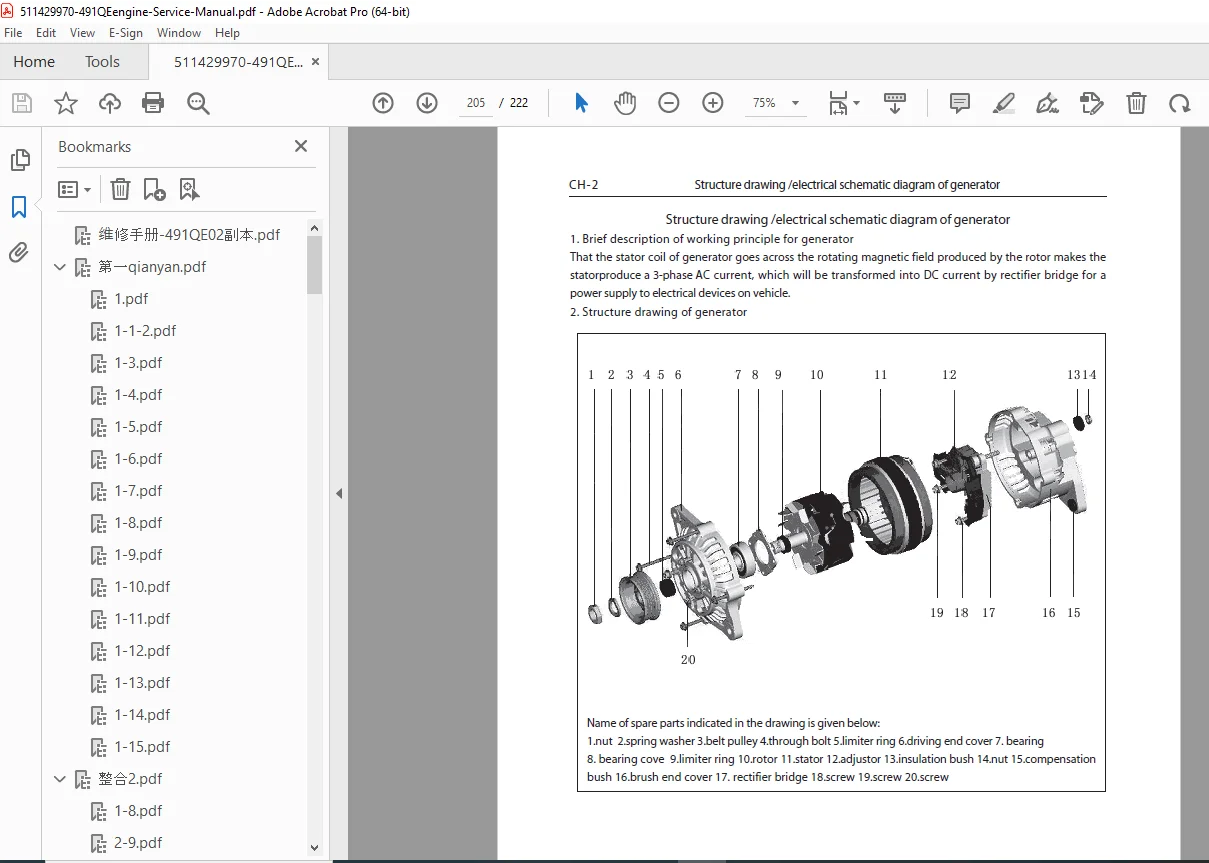
Task: Toggle the Page Thumbnails panel
Action: pyautogui.click(x=19, y=160)
